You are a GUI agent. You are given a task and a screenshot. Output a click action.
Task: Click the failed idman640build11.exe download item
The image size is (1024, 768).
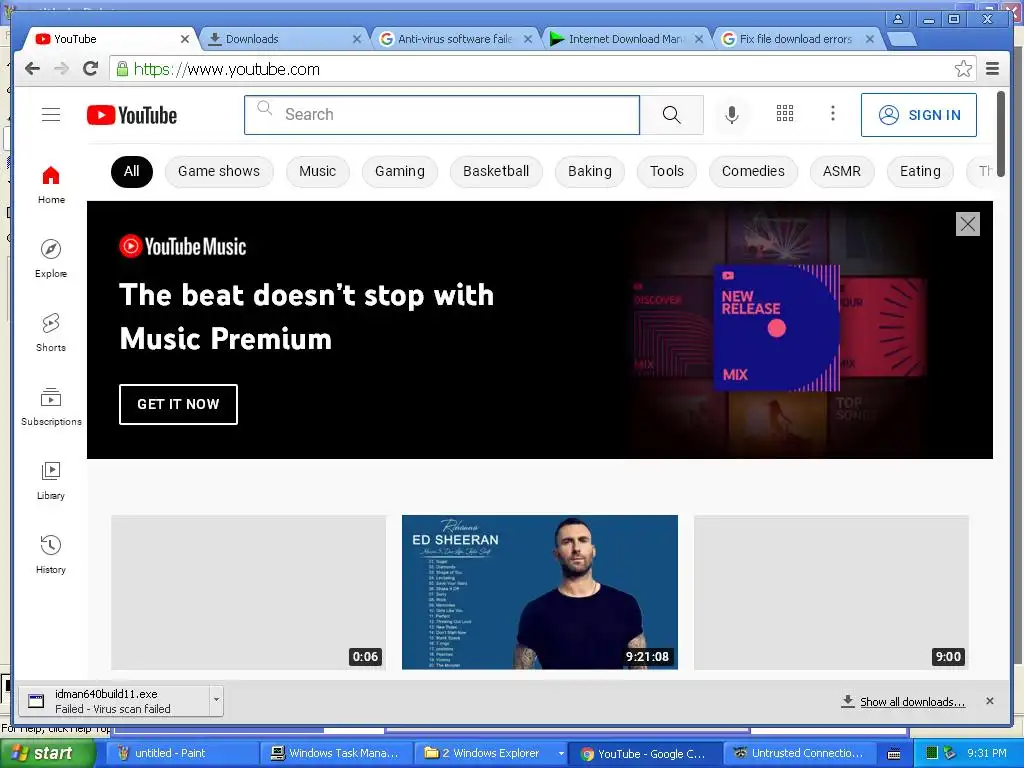(113, 701)
